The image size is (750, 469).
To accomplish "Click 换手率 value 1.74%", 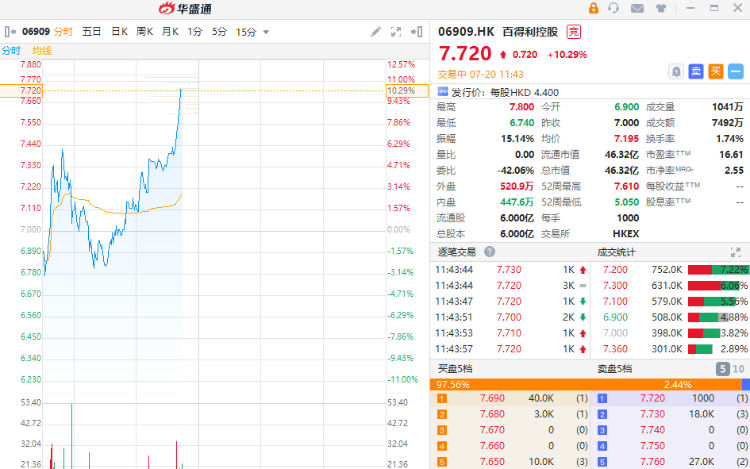I will pyautogui.click(x=730, y=139).
